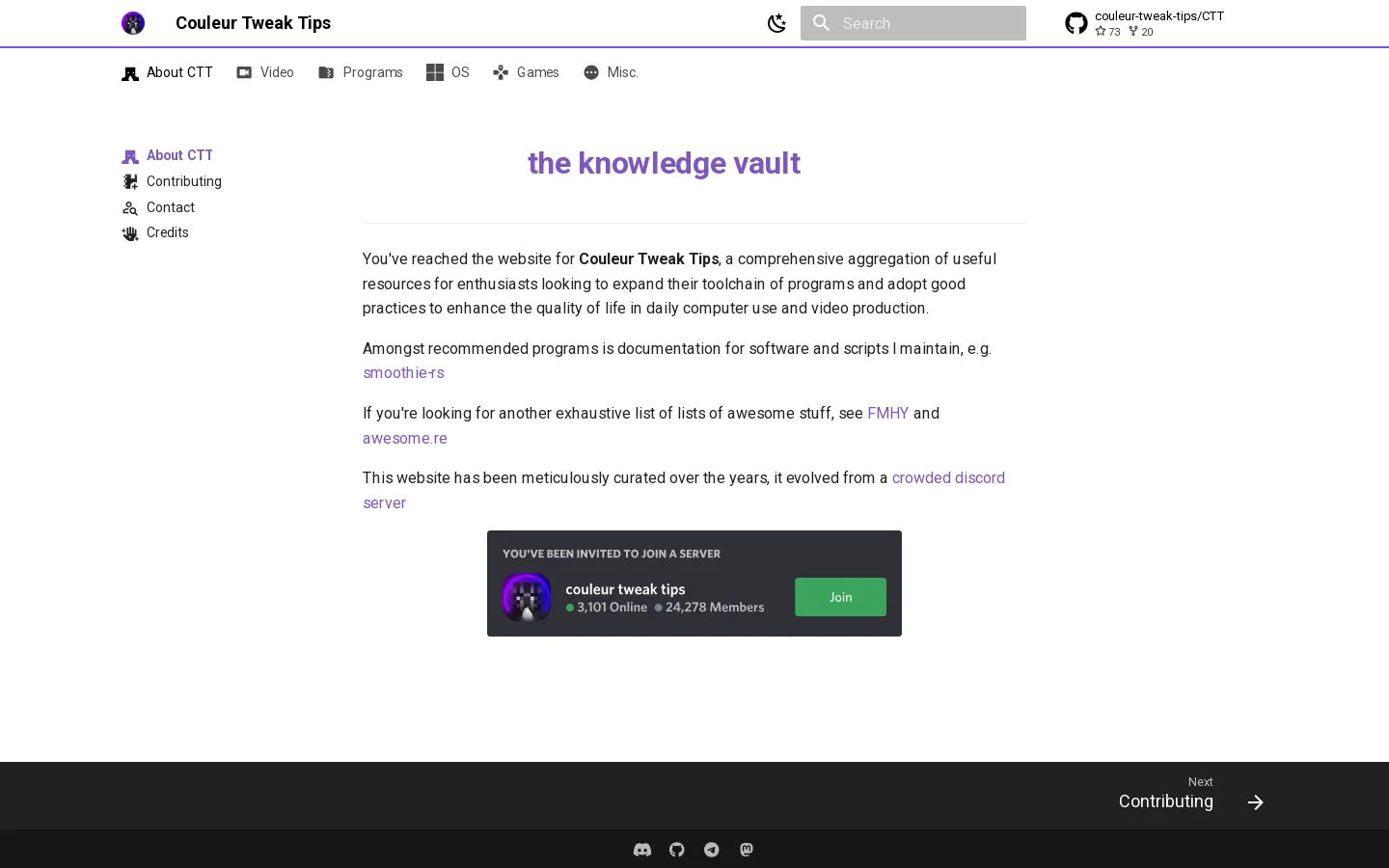Open the Games tab
Screen dimensions: 1389x868
pyautogui.click(x=526, y=72)
